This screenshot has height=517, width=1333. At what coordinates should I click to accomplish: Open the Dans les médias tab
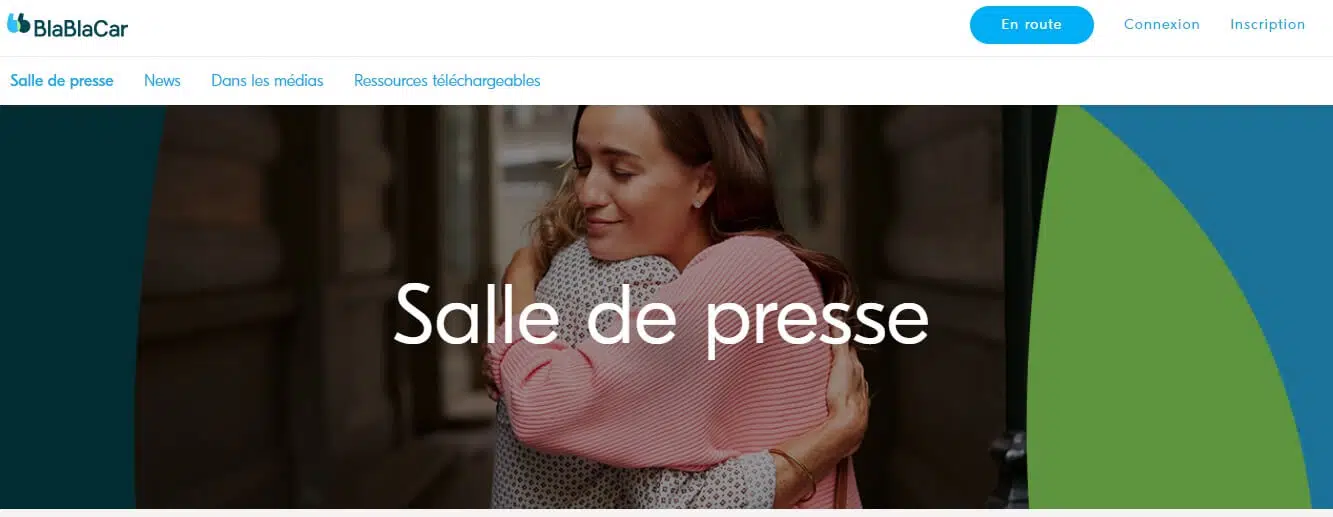click(267, 81)
